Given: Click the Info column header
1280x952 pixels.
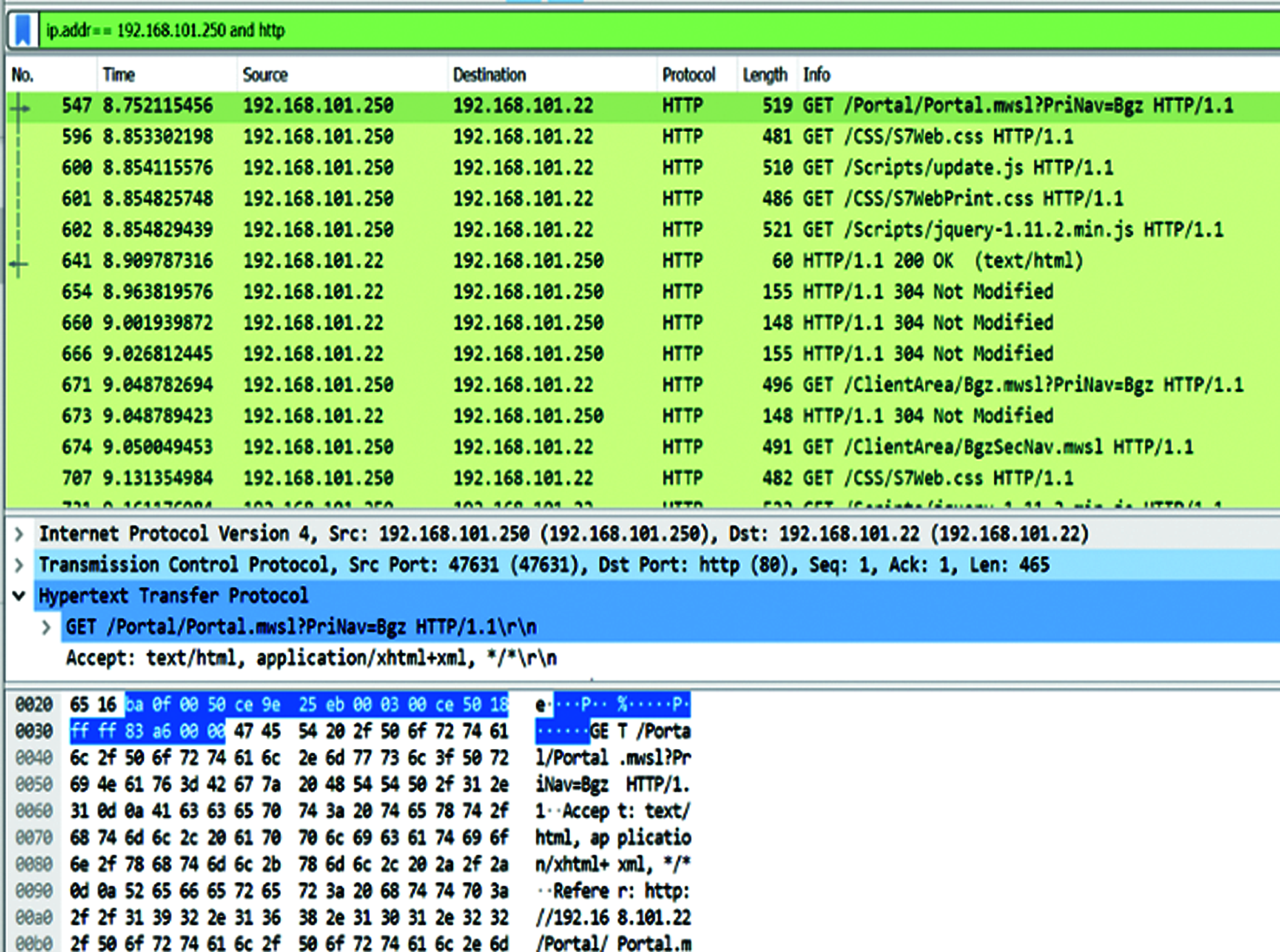Looking at the screenshot, I should coord(817,75).
